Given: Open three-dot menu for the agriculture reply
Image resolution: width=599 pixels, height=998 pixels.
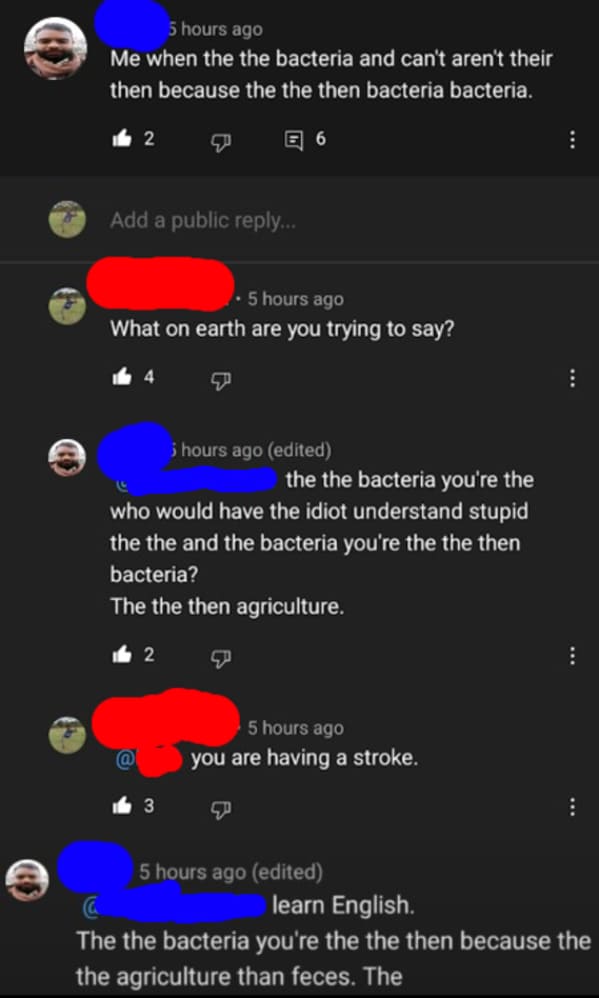Looking at the screenshot, I should pyautogui.click(x=572, y=656).
